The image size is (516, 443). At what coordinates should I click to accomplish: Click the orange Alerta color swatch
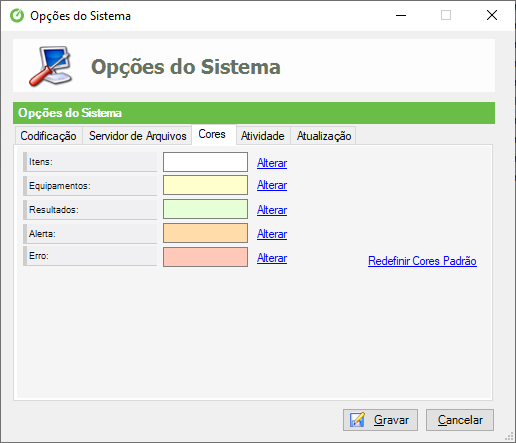[205, 233]
